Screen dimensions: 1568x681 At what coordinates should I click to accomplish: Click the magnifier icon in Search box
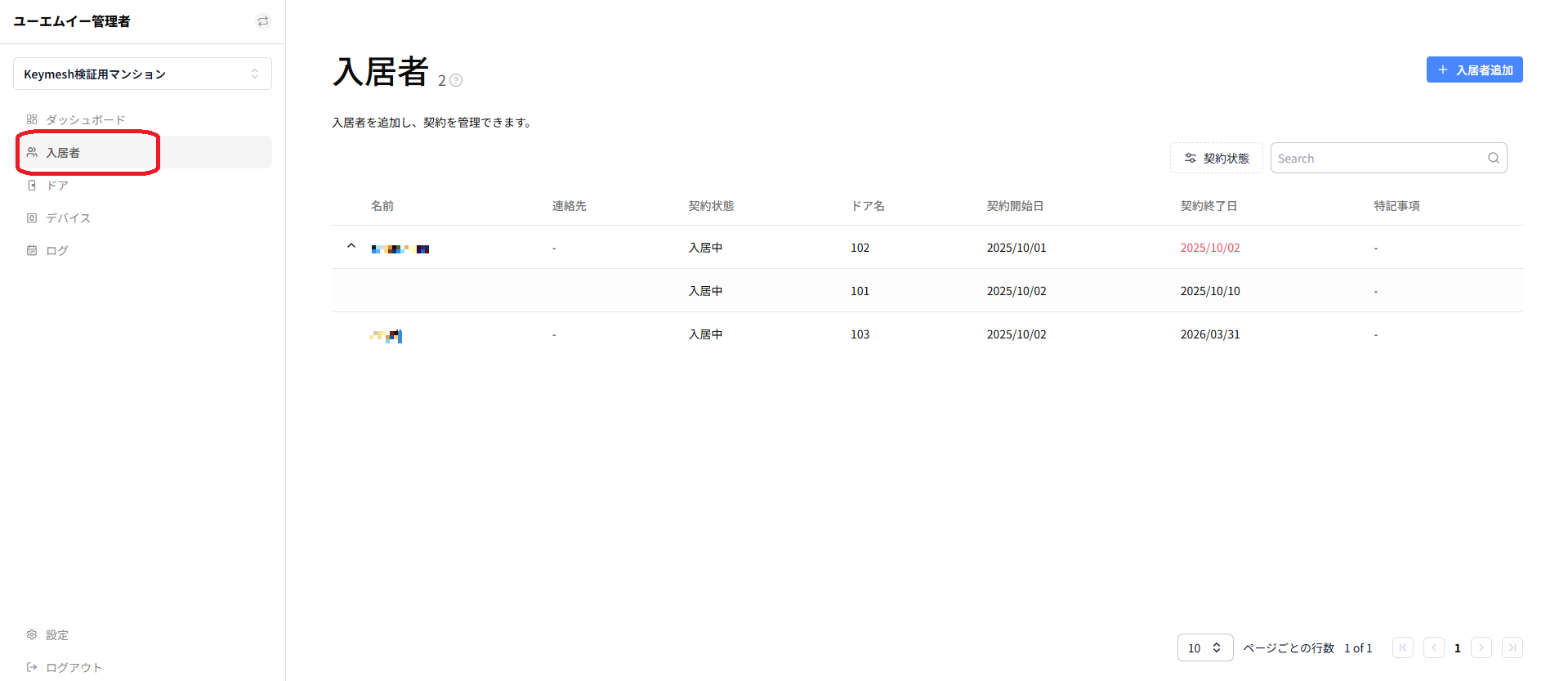tap(1493, 159)
